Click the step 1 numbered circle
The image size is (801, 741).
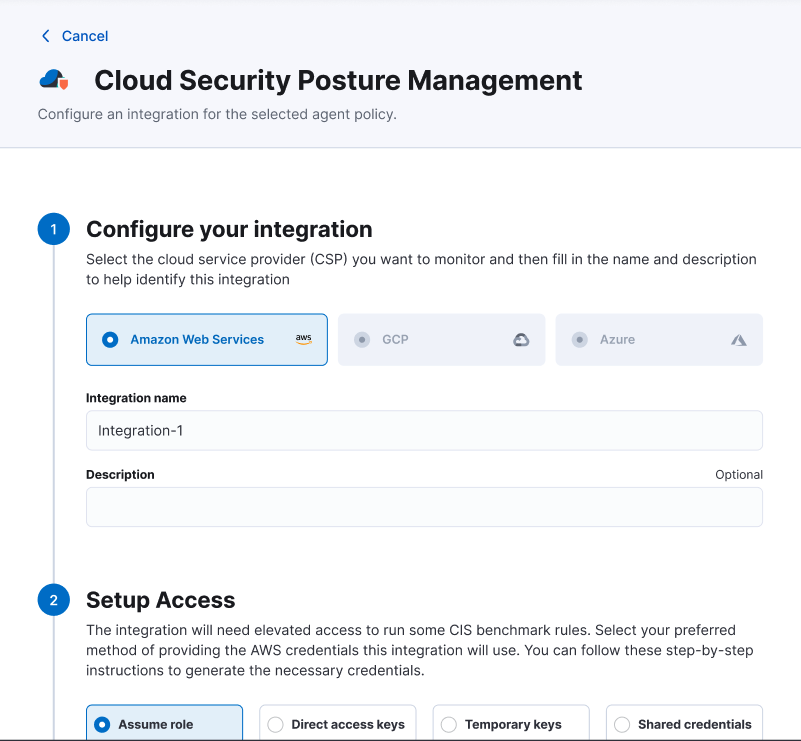pos(53,228)
